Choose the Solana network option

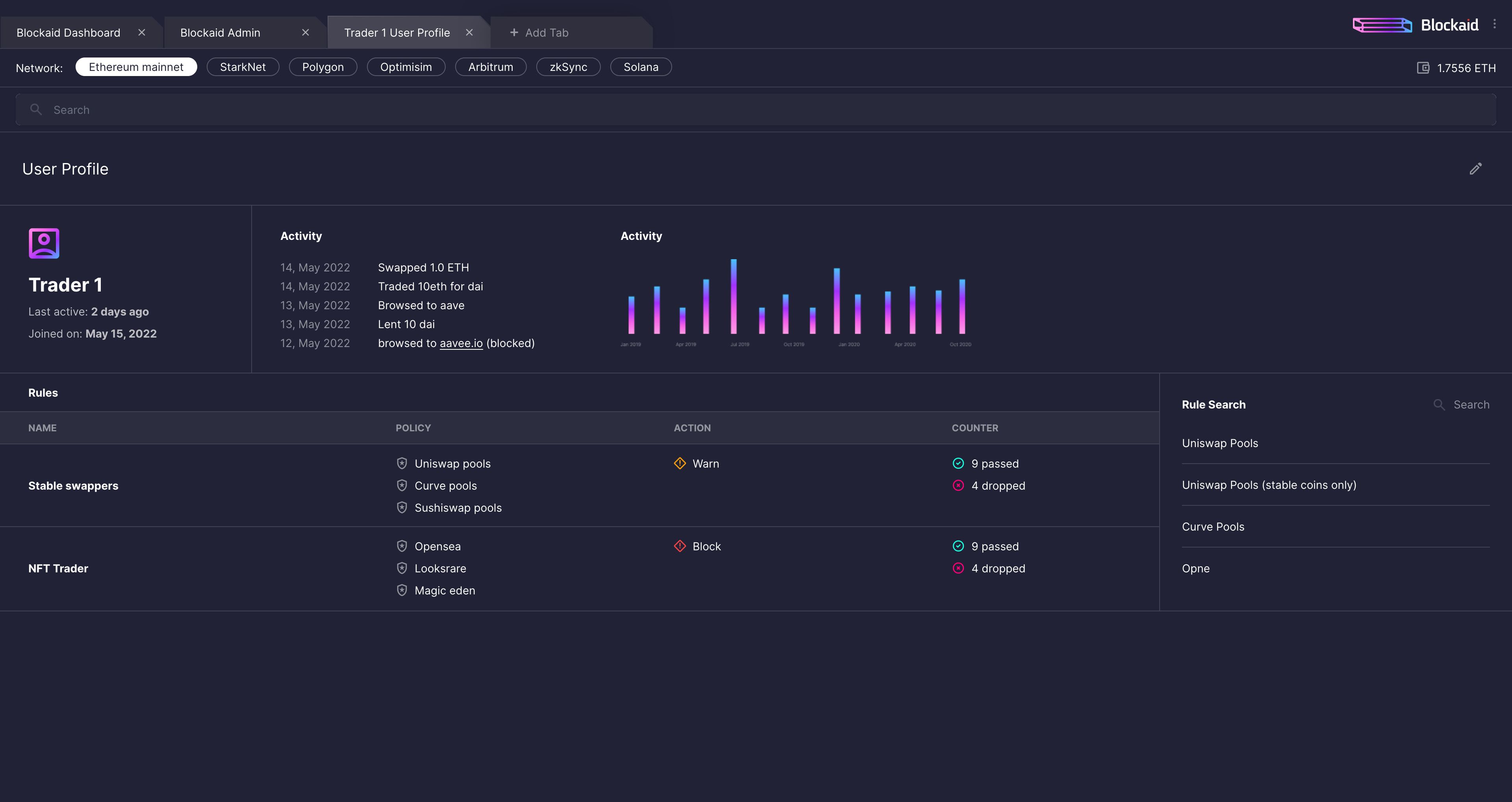[640, 67]
